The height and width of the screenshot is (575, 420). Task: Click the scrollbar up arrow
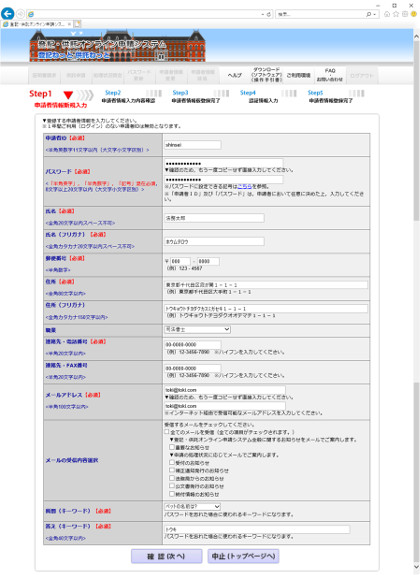pos(416,37)
